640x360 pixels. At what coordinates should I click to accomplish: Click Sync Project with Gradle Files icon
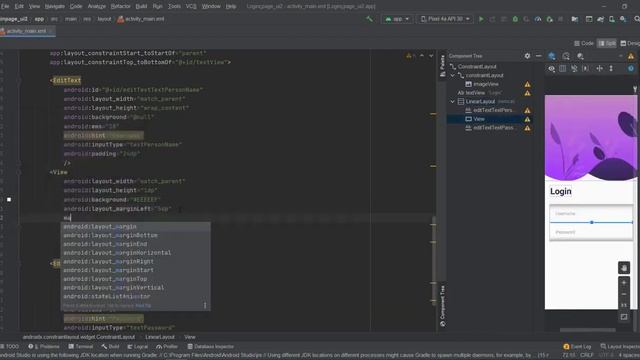(x=600, y=19)
